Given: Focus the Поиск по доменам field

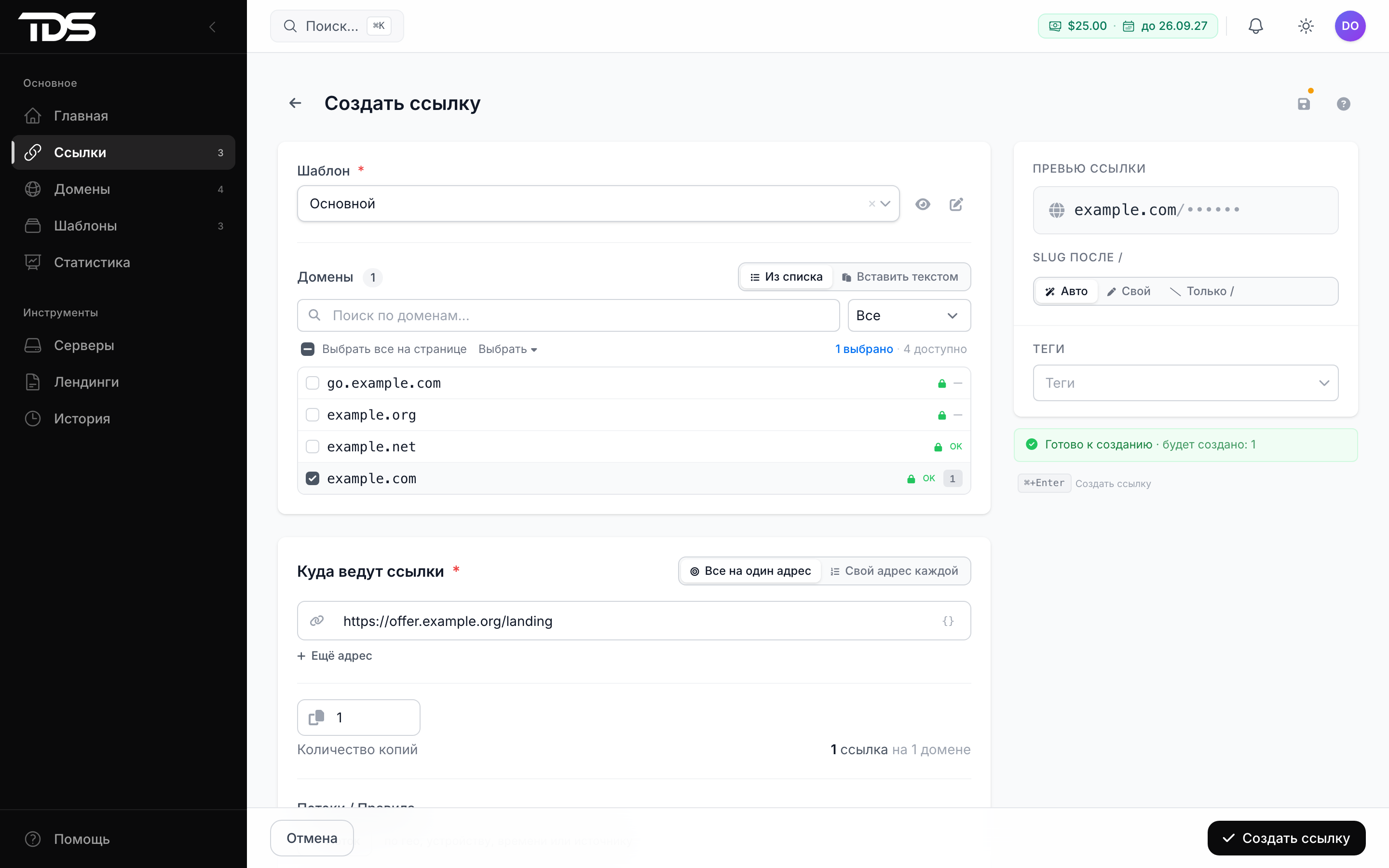Looking at the screenshot, I should 568,315.
